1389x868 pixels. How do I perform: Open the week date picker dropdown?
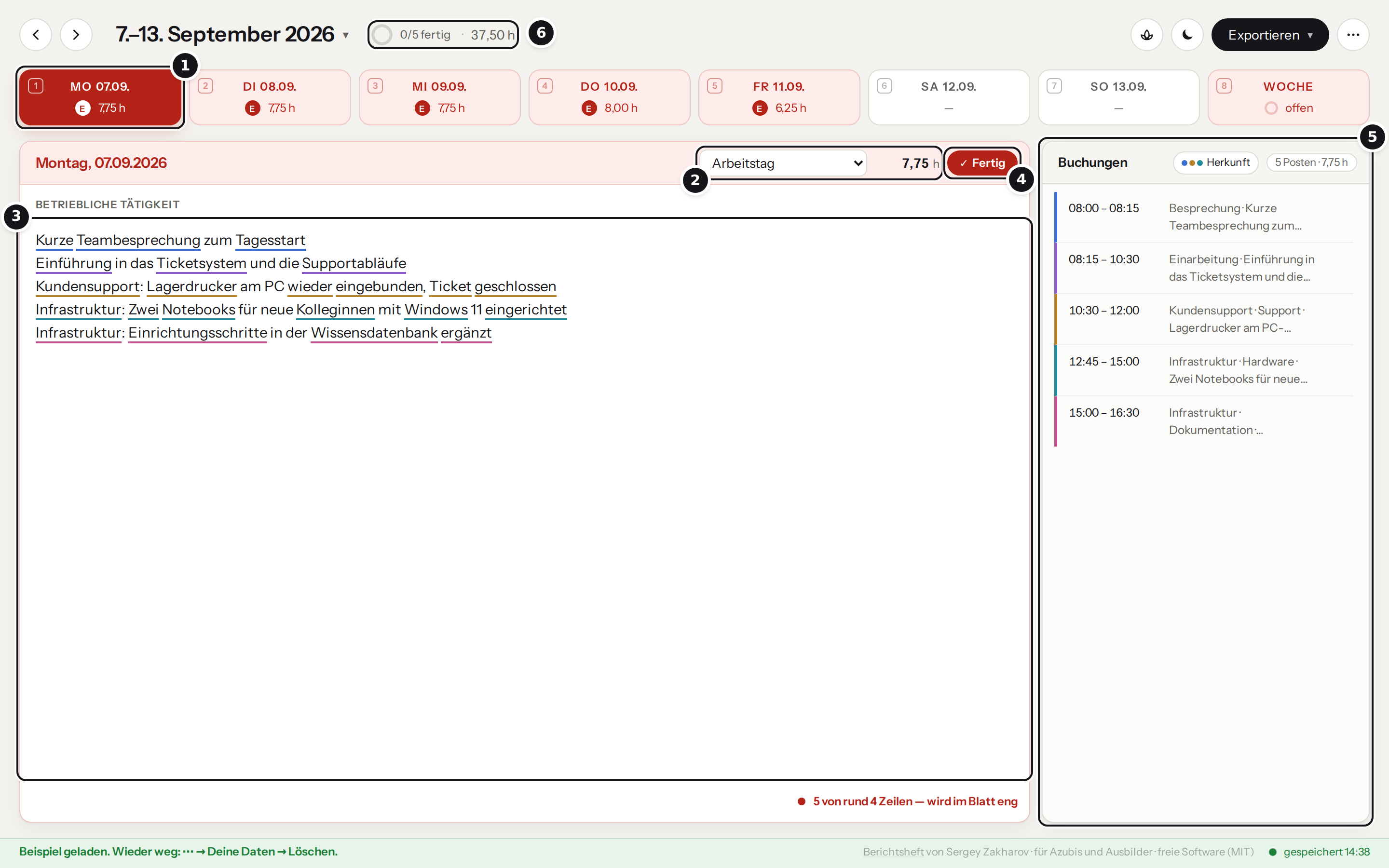232,35
